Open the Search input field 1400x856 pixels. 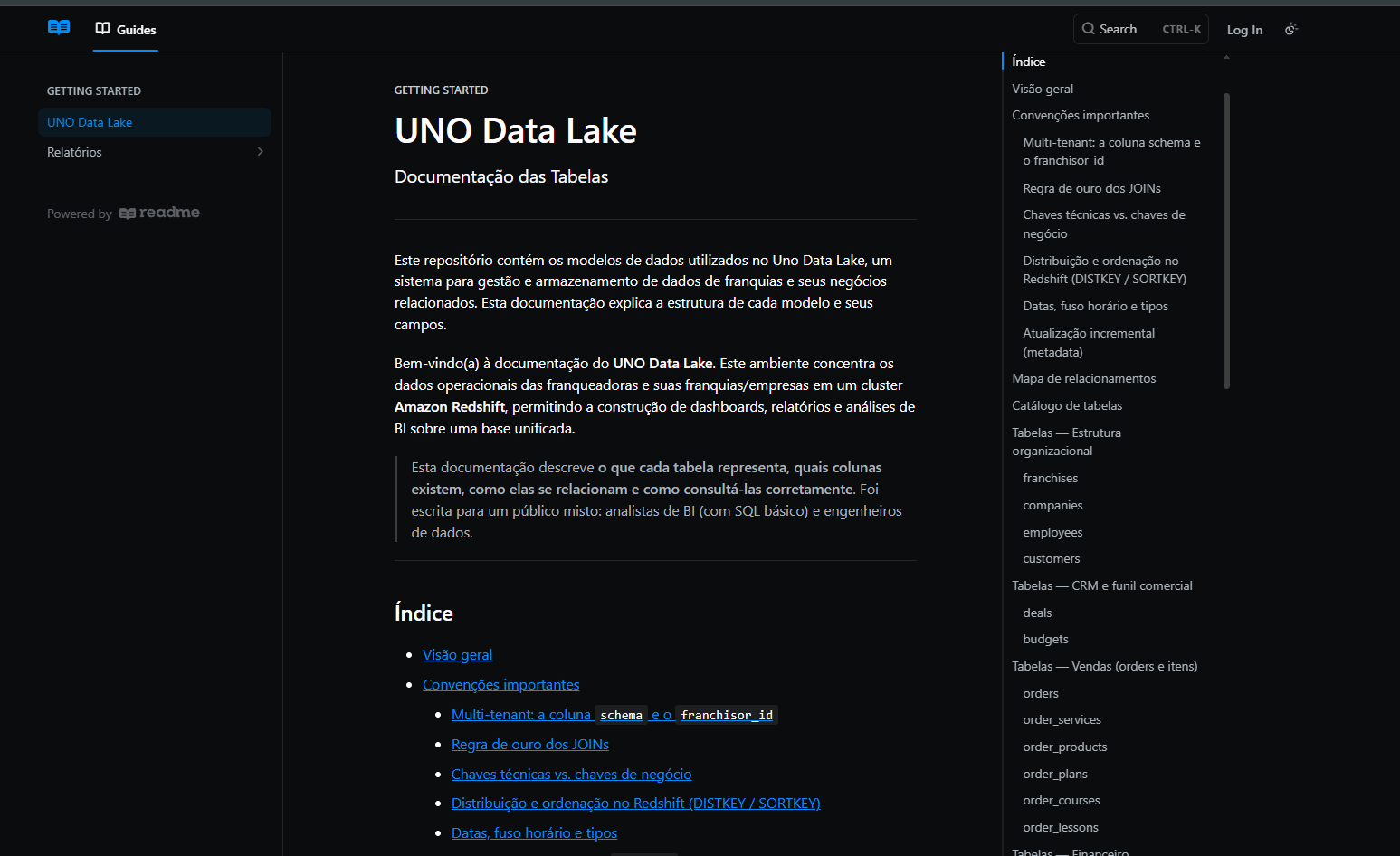tap(1140, 29)
